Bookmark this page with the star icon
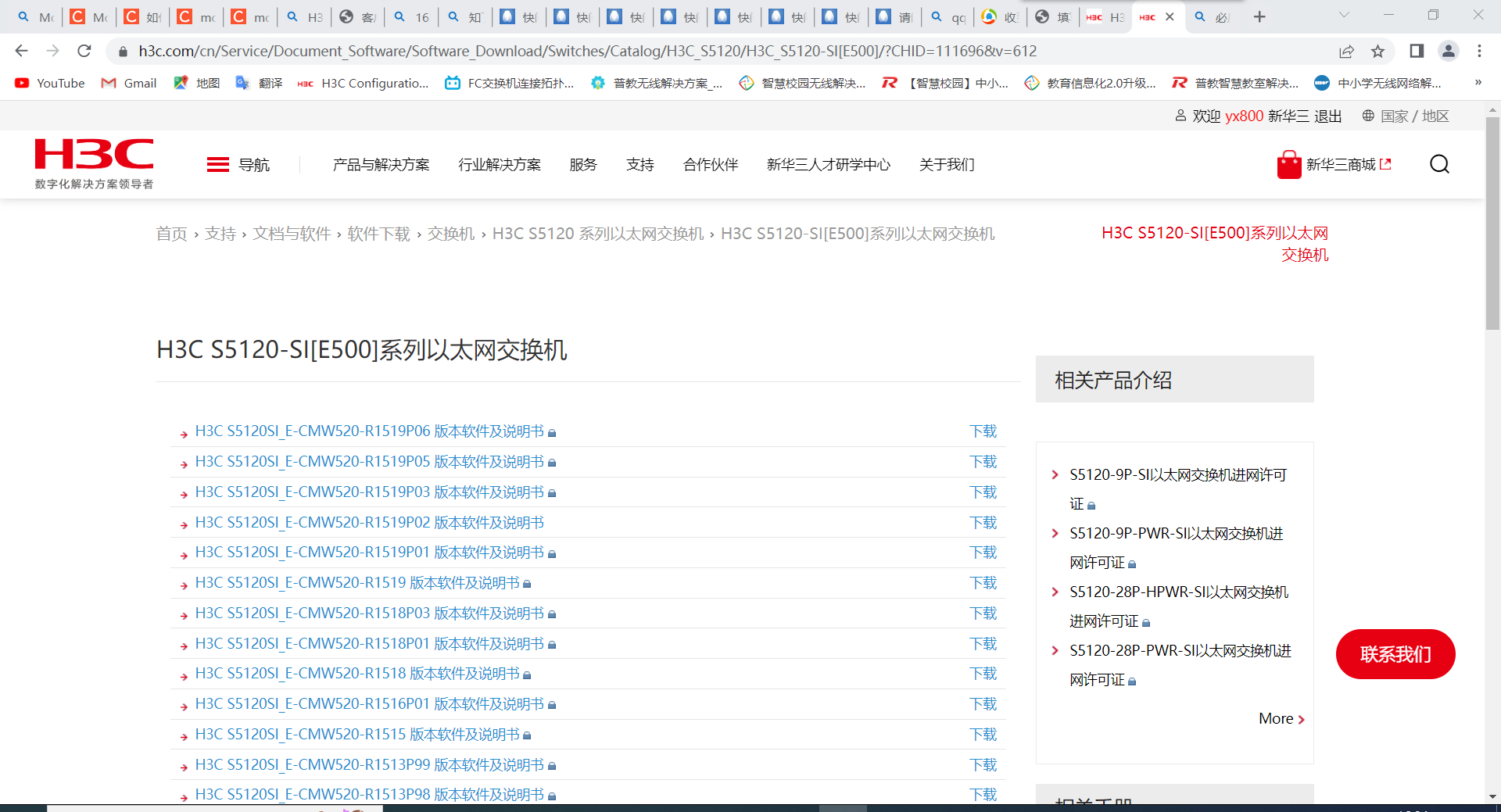 tap(1377, 51)
